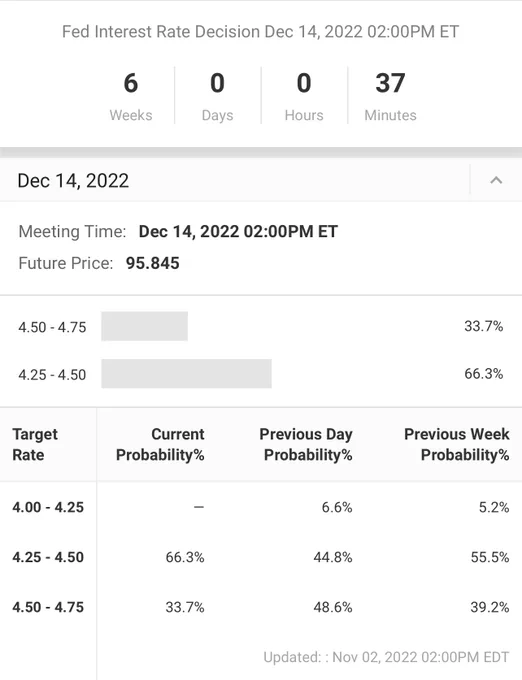
Task: Select the 4.50 - 4.75 probability bar
Action: [x=144, y=326]
